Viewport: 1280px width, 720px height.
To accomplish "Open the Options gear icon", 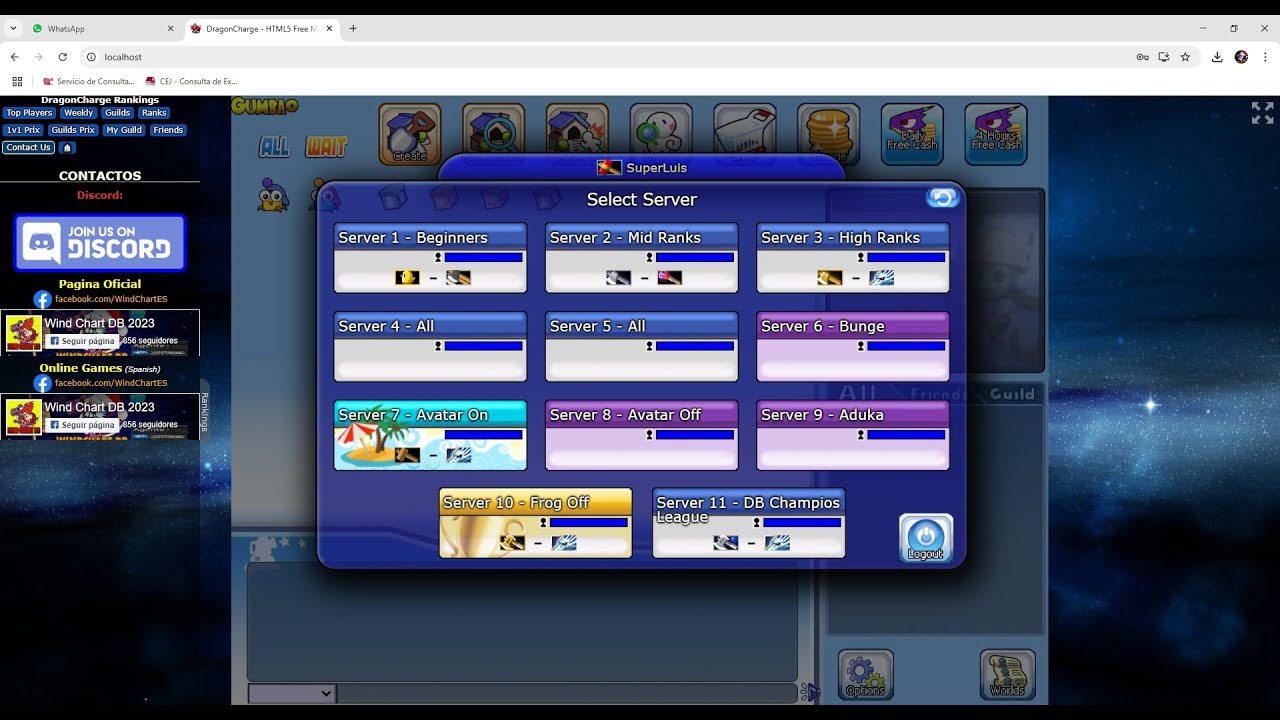I will click(x=865, y=675).
